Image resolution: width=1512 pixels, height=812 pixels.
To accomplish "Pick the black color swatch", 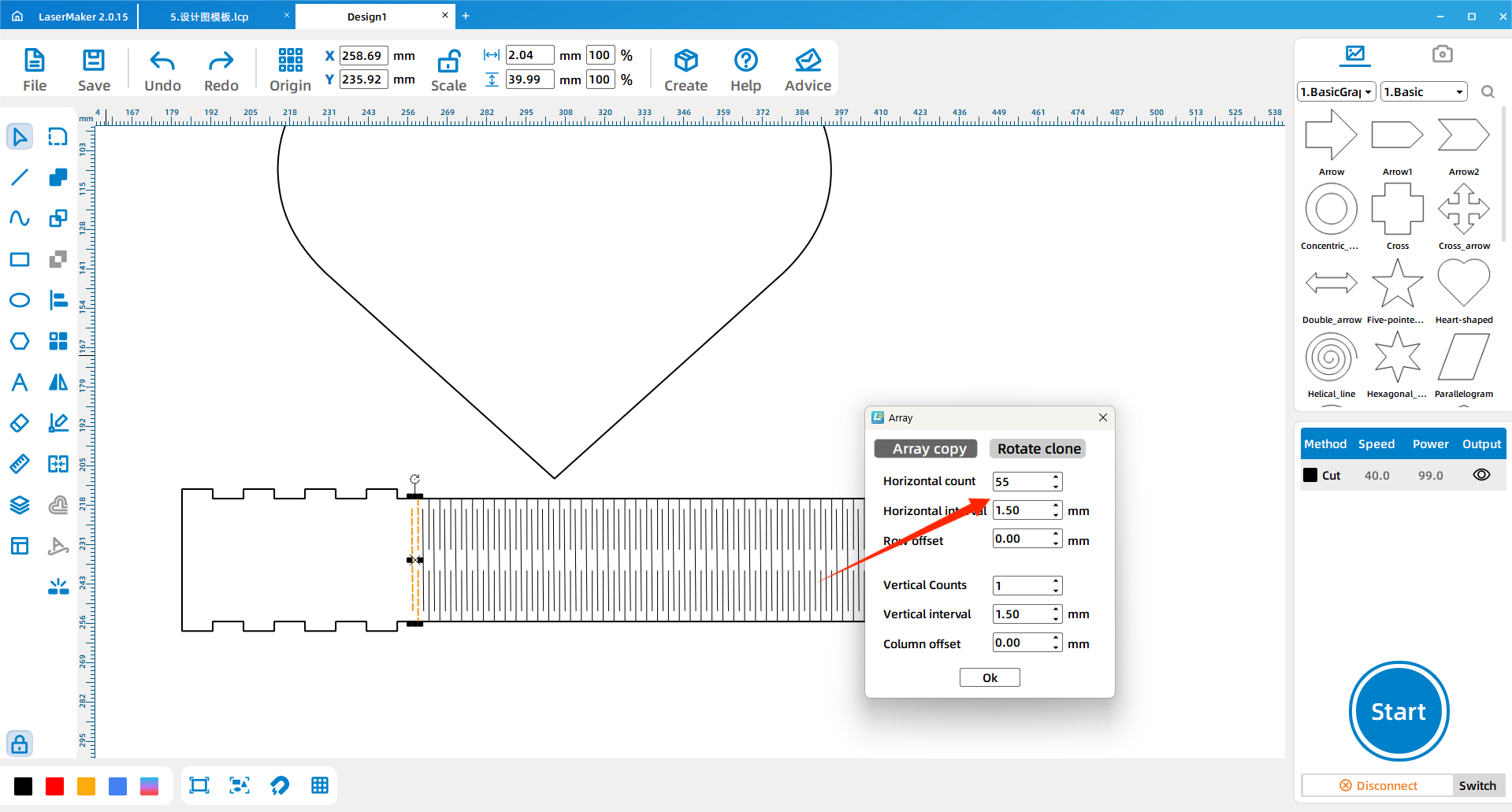I will pos(24,786).
